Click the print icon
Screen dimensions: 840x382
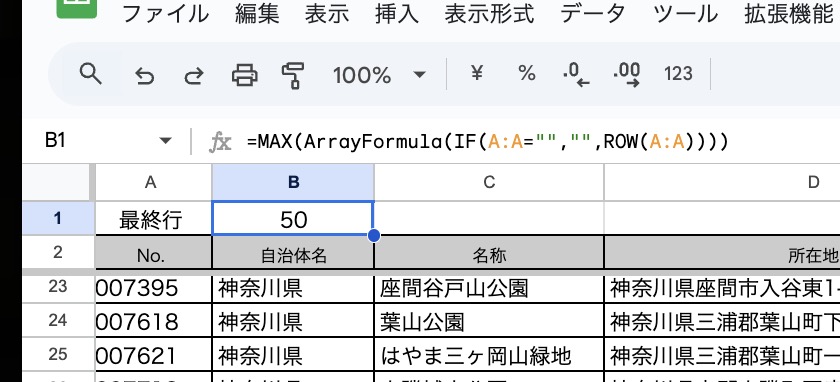pos(244,75)
